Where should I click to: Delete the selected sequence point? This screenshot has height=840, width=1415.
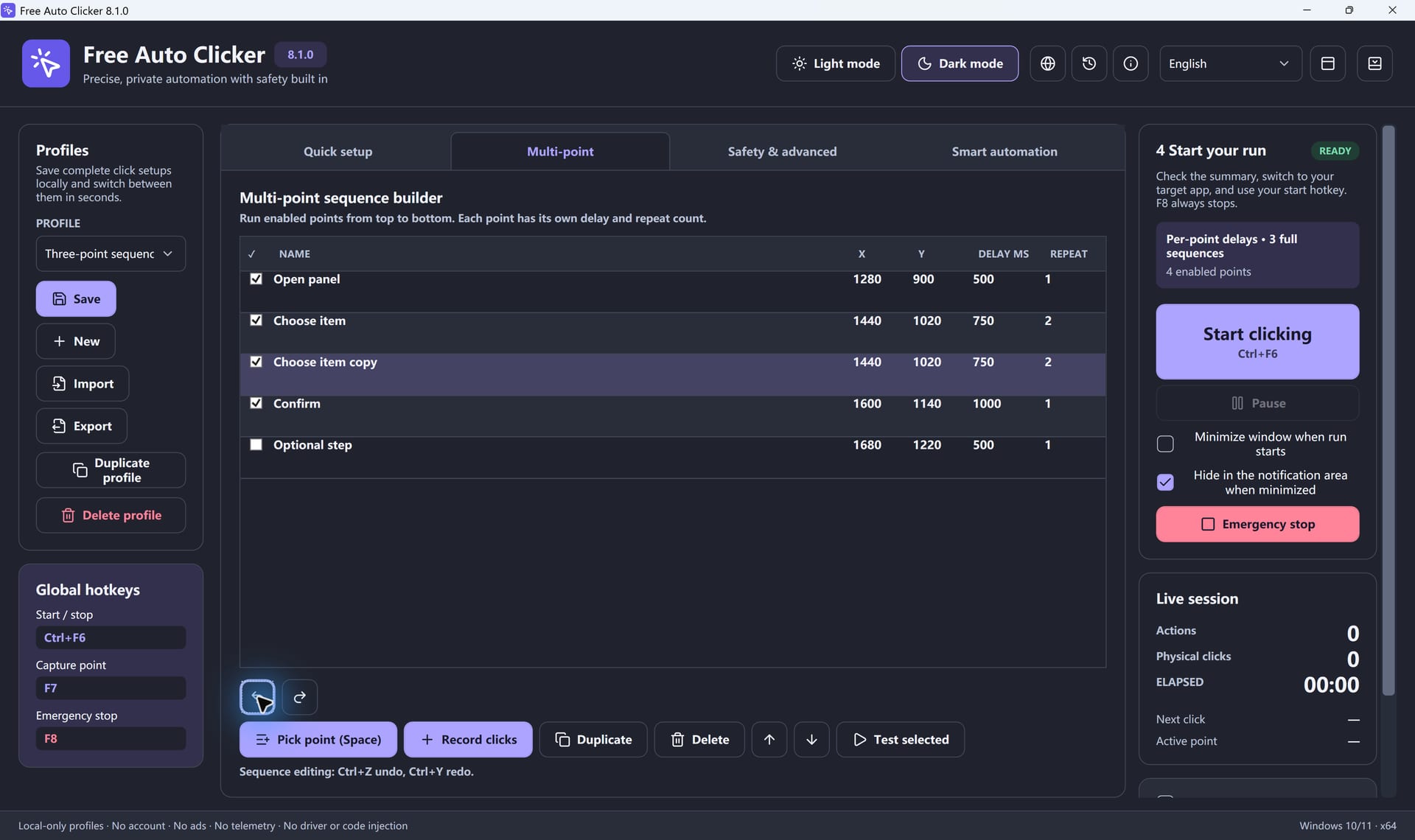[x=699, y=740]
